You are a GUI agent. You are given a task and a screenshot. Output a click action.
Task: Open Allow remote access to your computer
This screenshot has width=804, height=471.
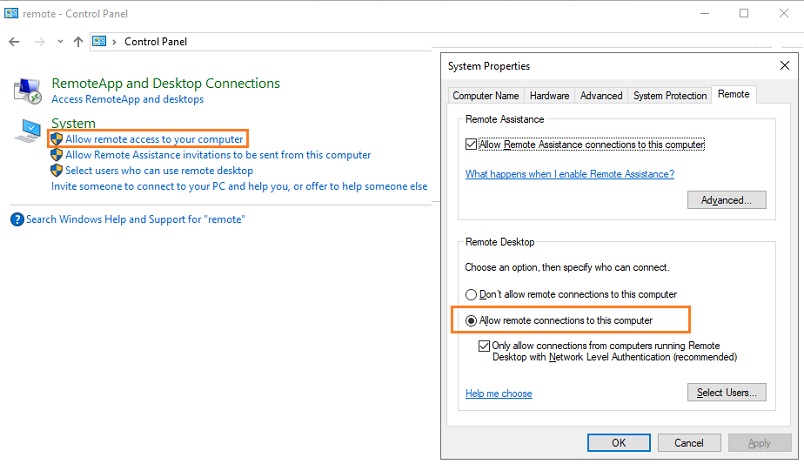tap(153, 139)
